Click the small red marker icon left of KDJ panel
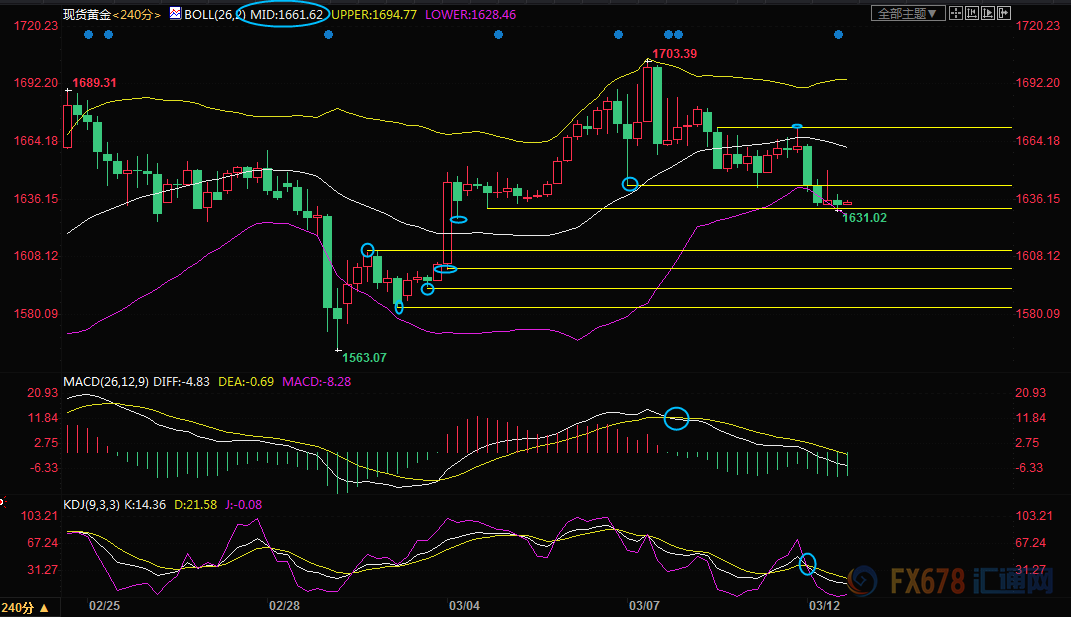1071x617 pixels. [3, 502]
